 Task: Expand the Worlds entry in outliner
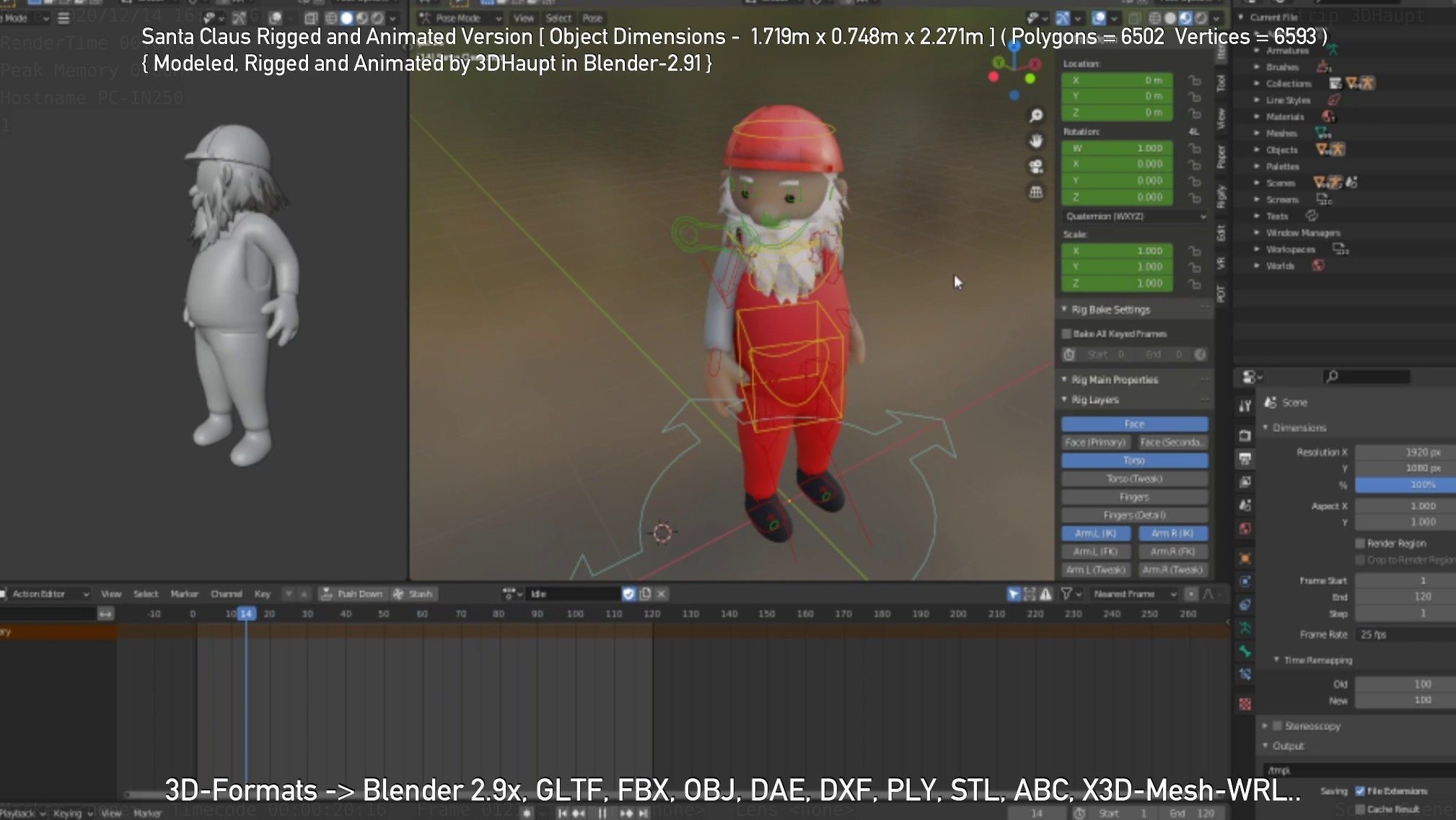1258,266
